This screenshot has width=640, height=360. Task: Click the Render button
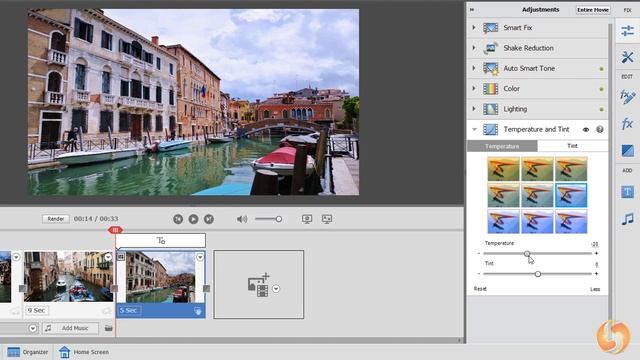pos(56,219)
